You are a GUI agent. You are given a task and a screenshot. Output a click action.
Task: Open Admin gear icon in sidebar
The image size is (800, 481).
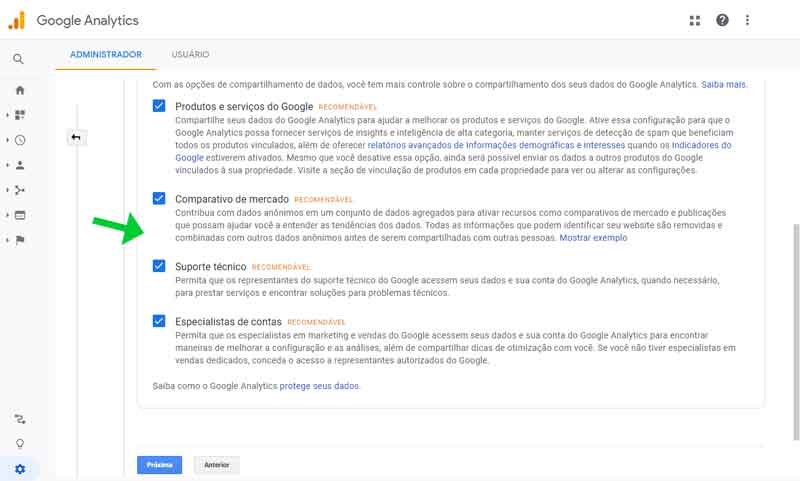[x=20, y=469]
